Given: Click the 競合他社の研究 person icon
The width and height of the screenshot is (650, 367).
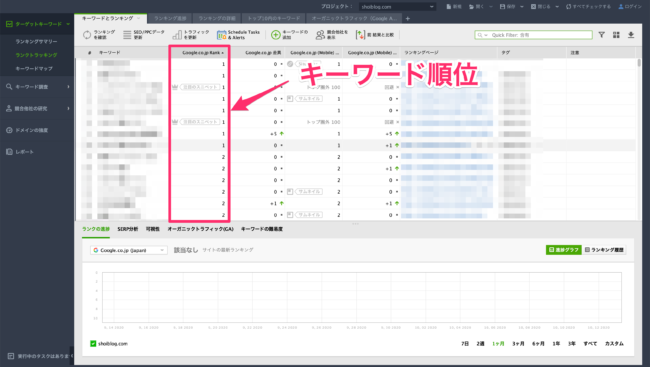Looking at the screenshot, I should [9, 108].
